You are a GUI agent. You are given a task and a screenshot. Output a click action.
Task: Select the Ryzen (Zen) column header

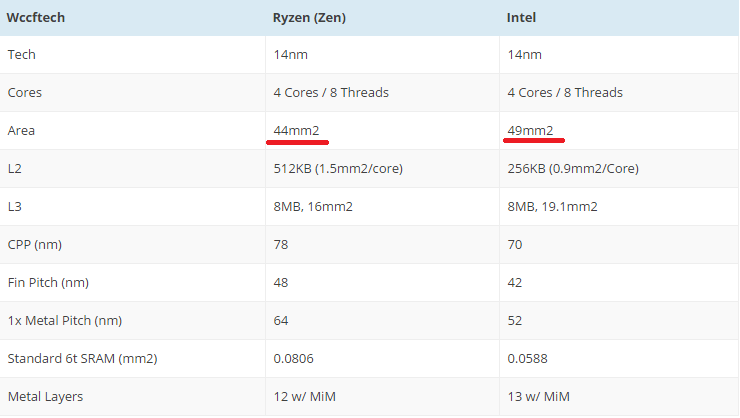point(309,17)
